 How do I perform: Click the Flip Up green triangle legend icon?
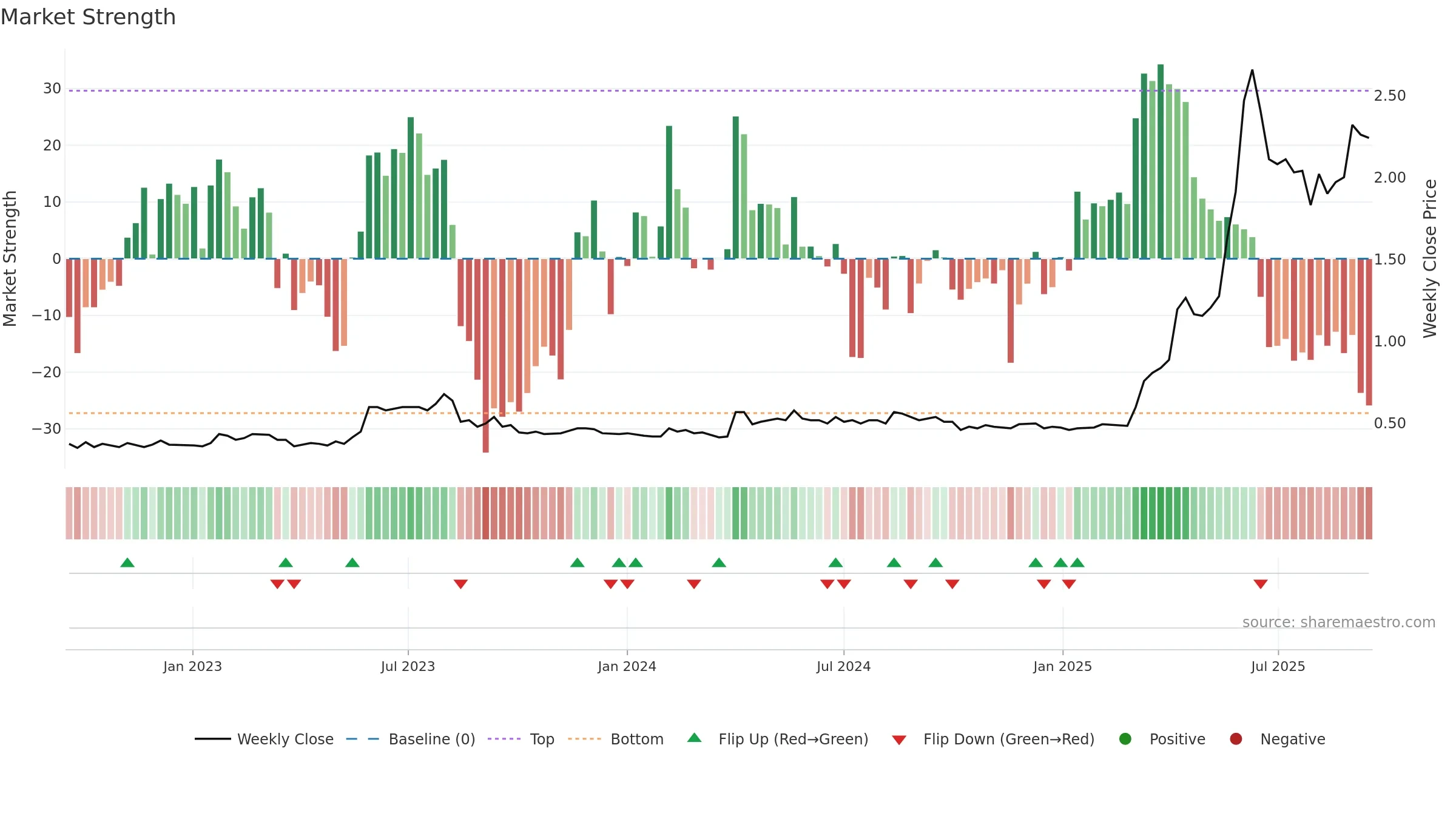[695, 738]
